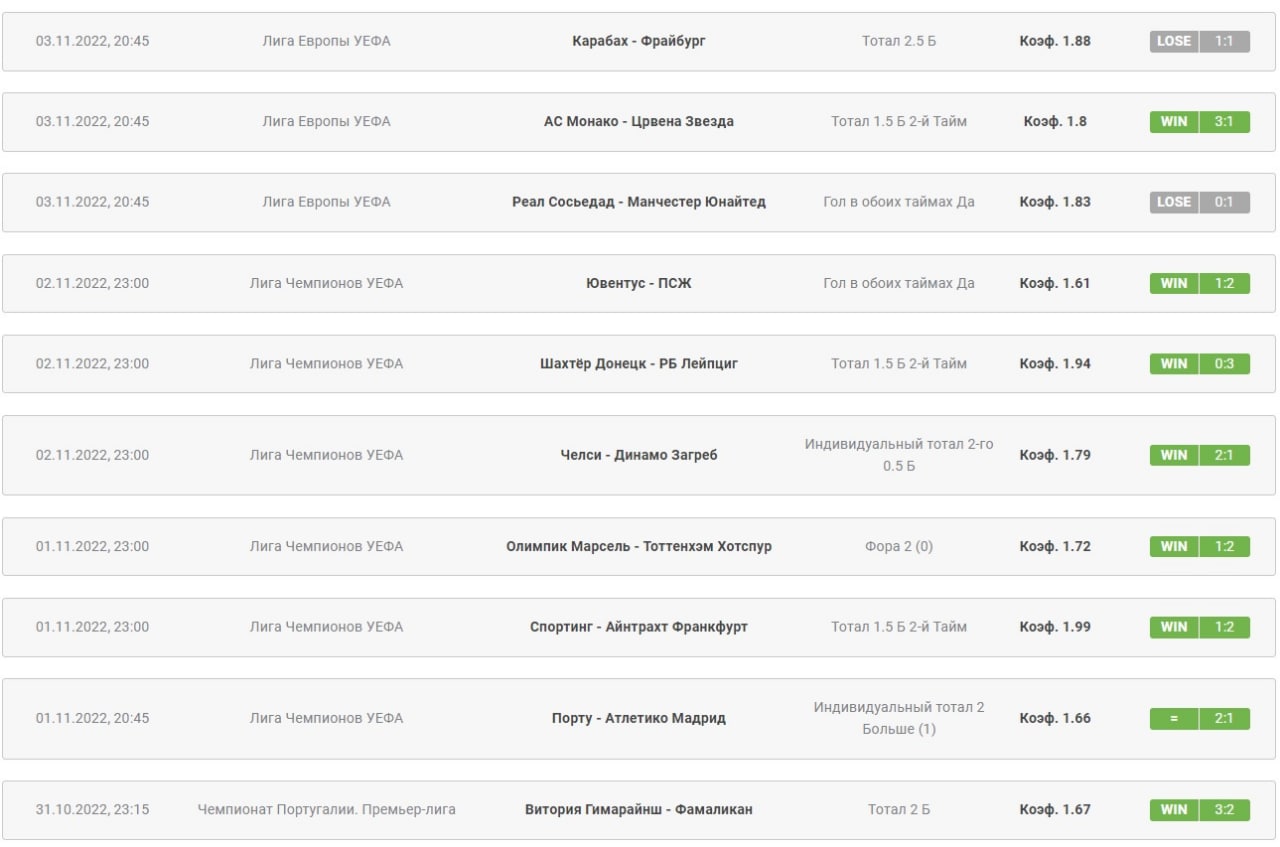Click the Шахтёр Донецк - РБ Лейпциг row title
Screen dimensions: 1280x847
(638, 364)
